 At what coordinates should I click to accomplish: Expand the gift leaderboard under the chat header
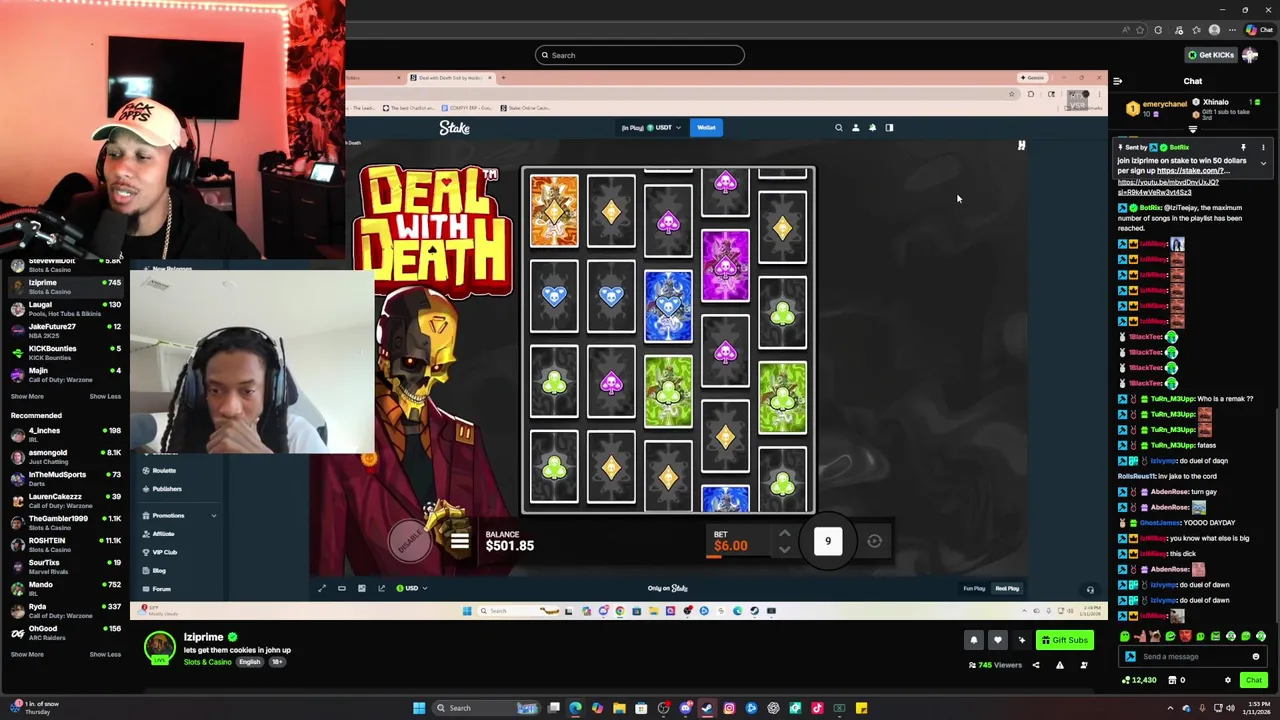pos(1192,129)
